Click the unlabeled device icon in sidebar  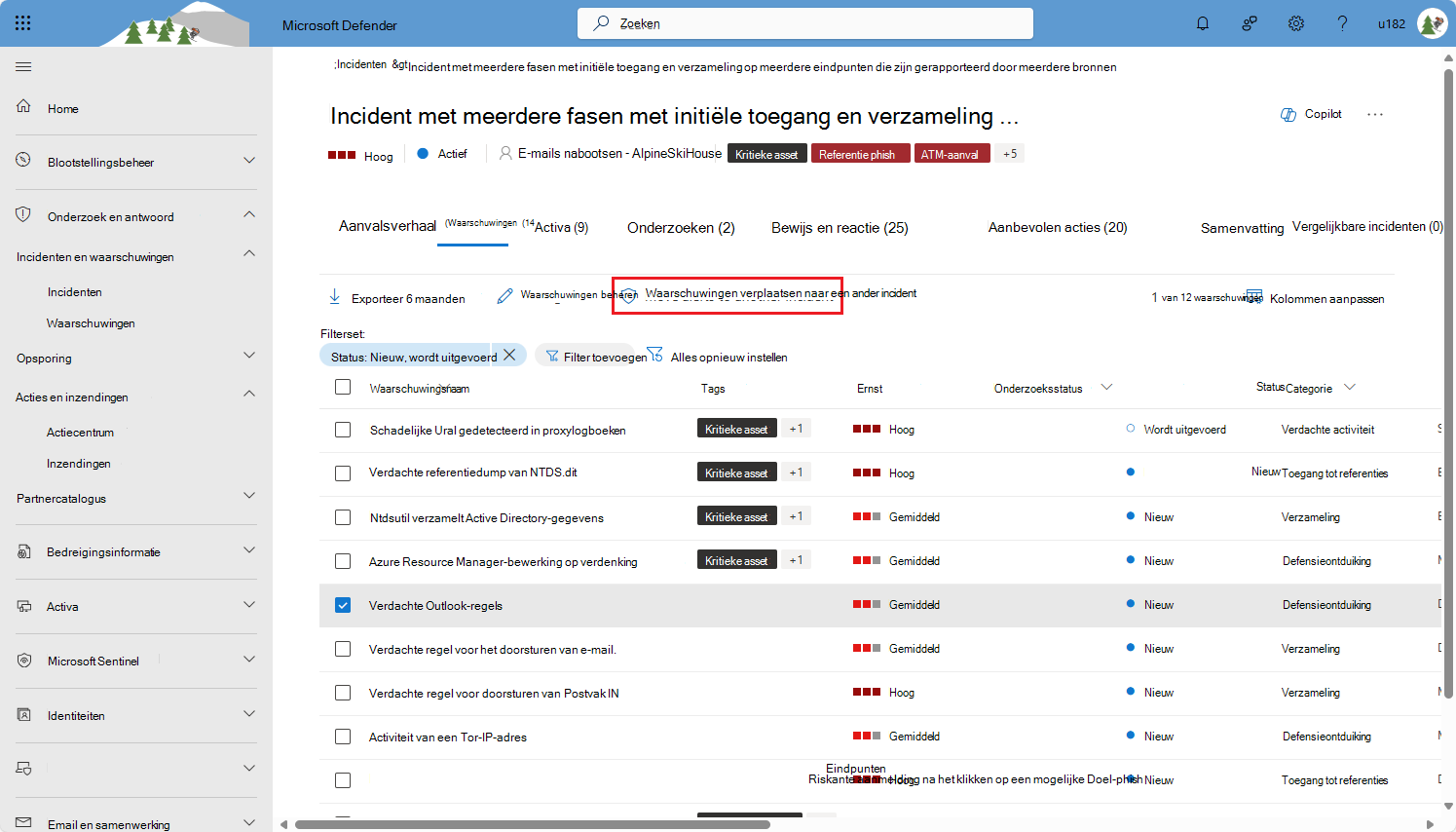(24, 769)
